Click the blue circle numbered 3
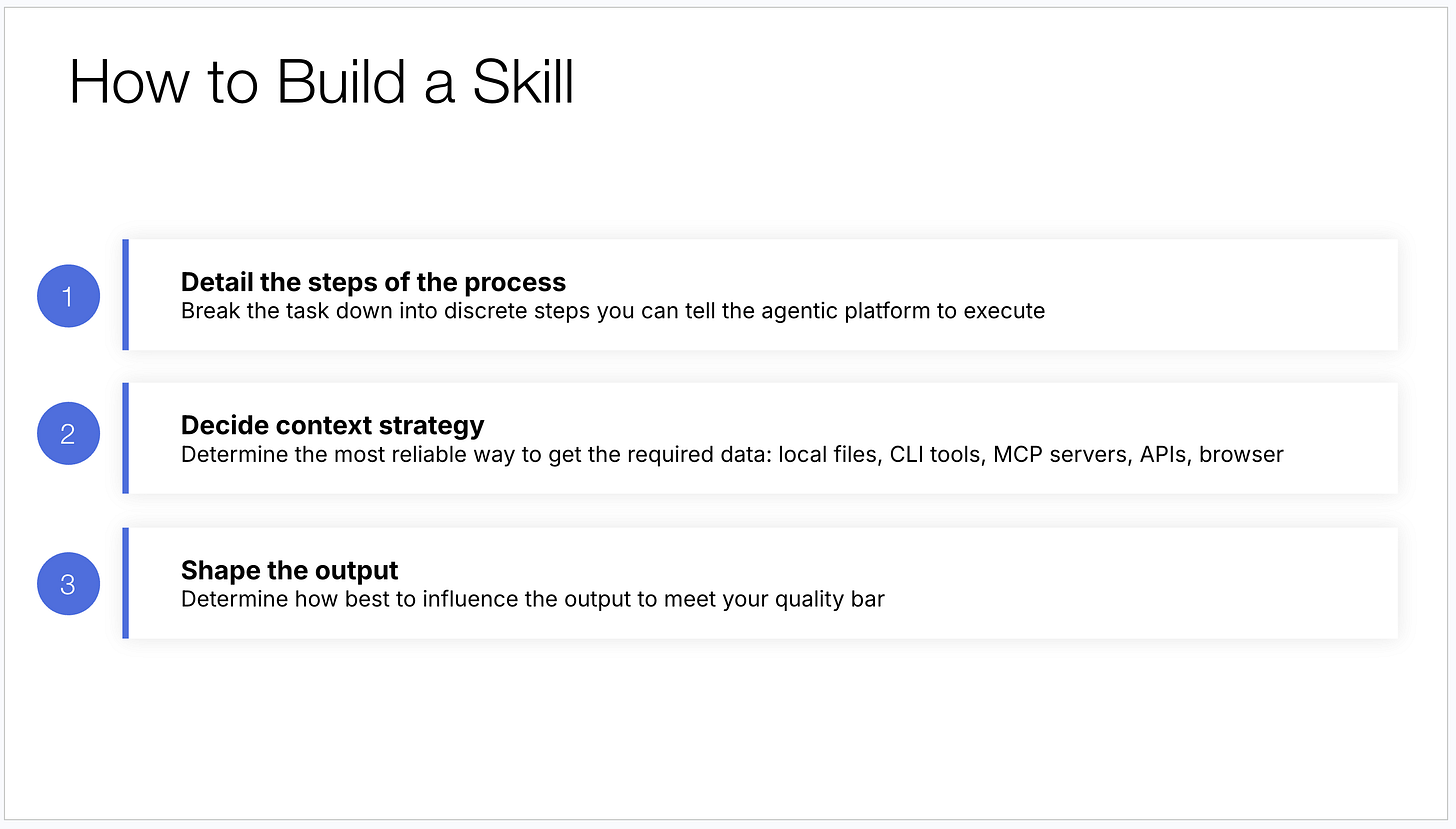Image resolution: width=1456 pixels, height=829 pixels. [x=68, y=583]
